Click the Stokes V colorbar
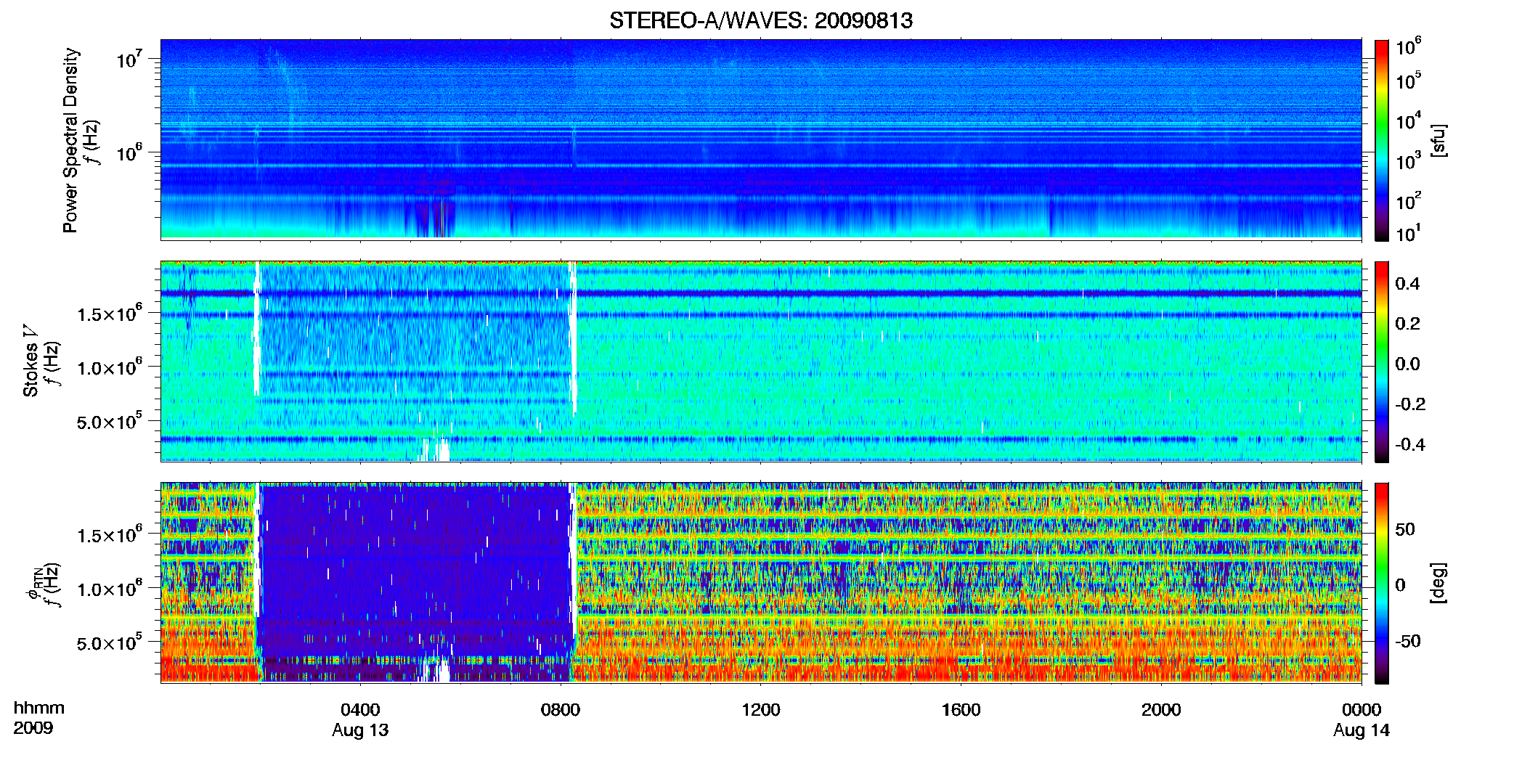Image resolution: width=1522 pixels, height=784 pixels. (x=1382, y=362)
